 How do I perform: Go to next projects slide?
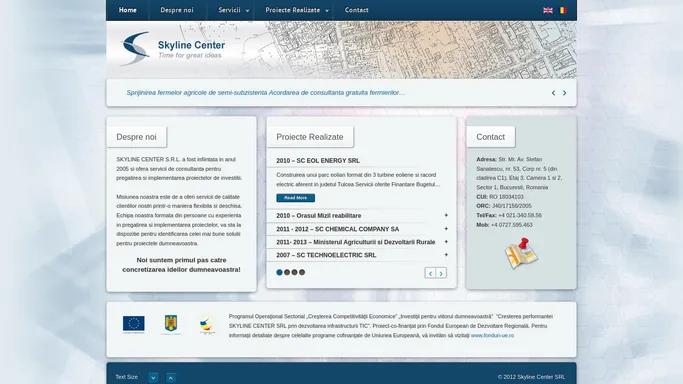point(441,273)
